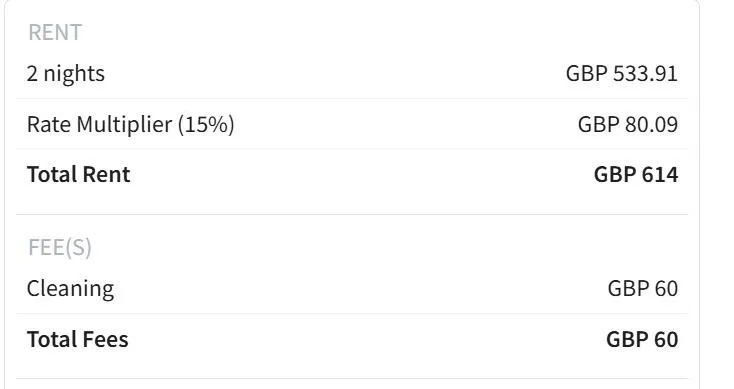This screenshot has width=734, height=389.
Task: Select the Cleaning fee label
Action: [x=70, y=289]
